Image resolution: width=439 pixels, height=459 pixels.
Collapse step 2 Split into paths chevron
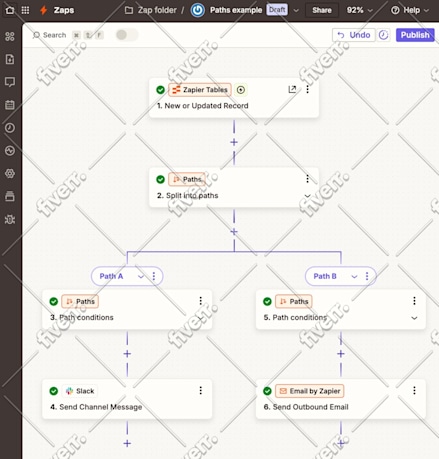click(x=308, y=196)
